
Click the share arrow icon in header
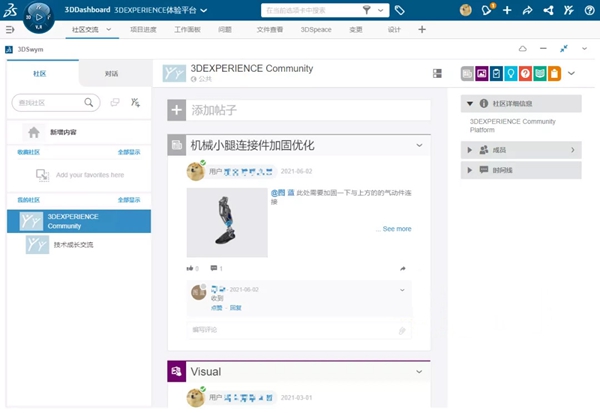[x=528, y=10]
